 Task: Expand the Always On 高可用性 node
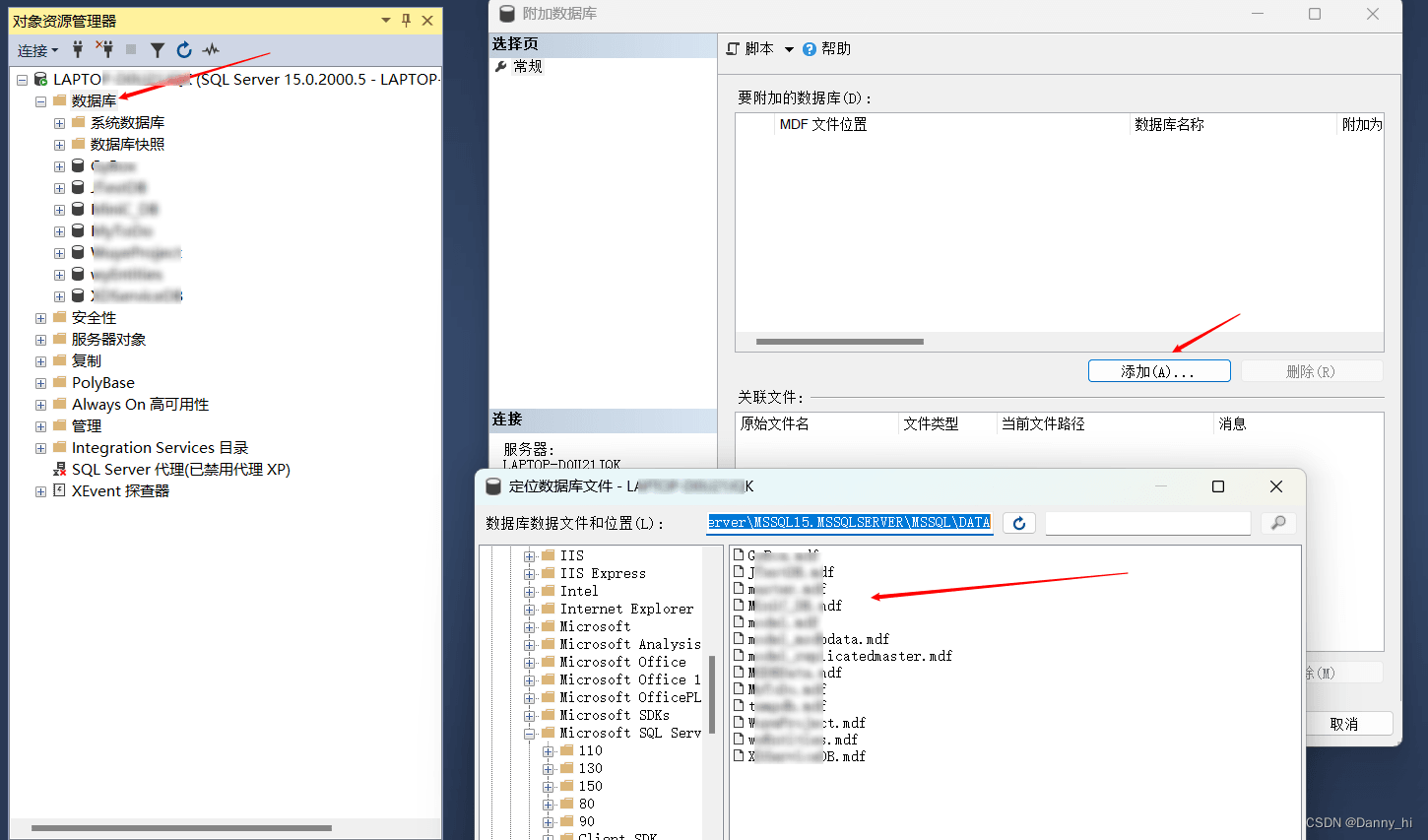coord(40,405)
